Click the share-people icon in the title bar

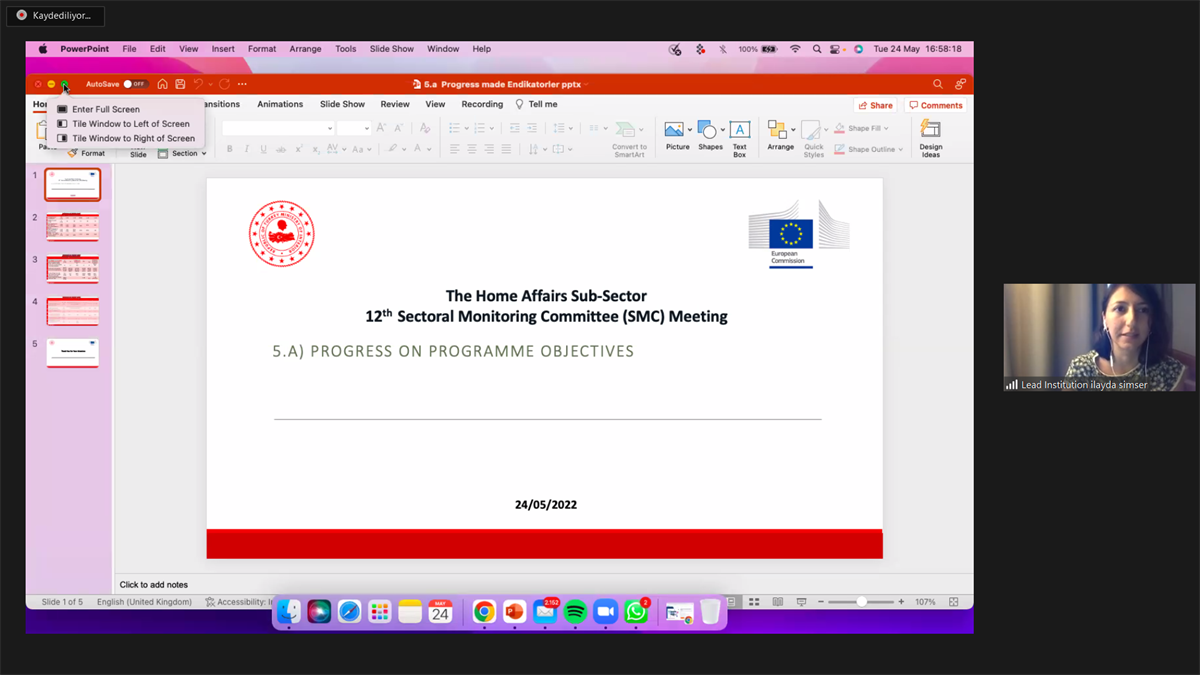[960, 84]
